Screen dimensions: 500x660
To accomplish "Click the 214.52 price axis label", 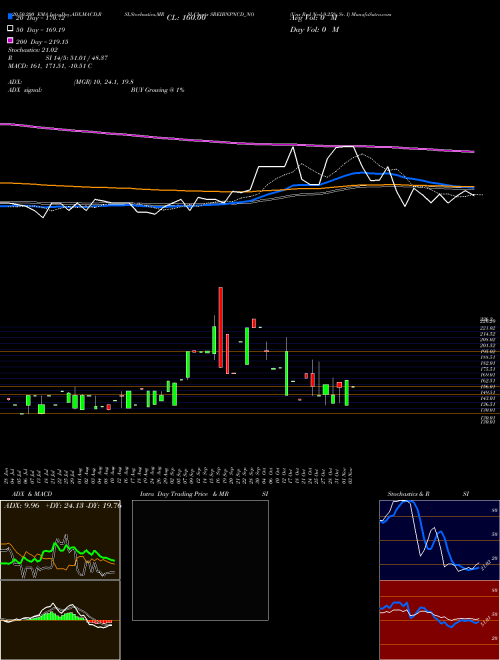I will (487, 334).
